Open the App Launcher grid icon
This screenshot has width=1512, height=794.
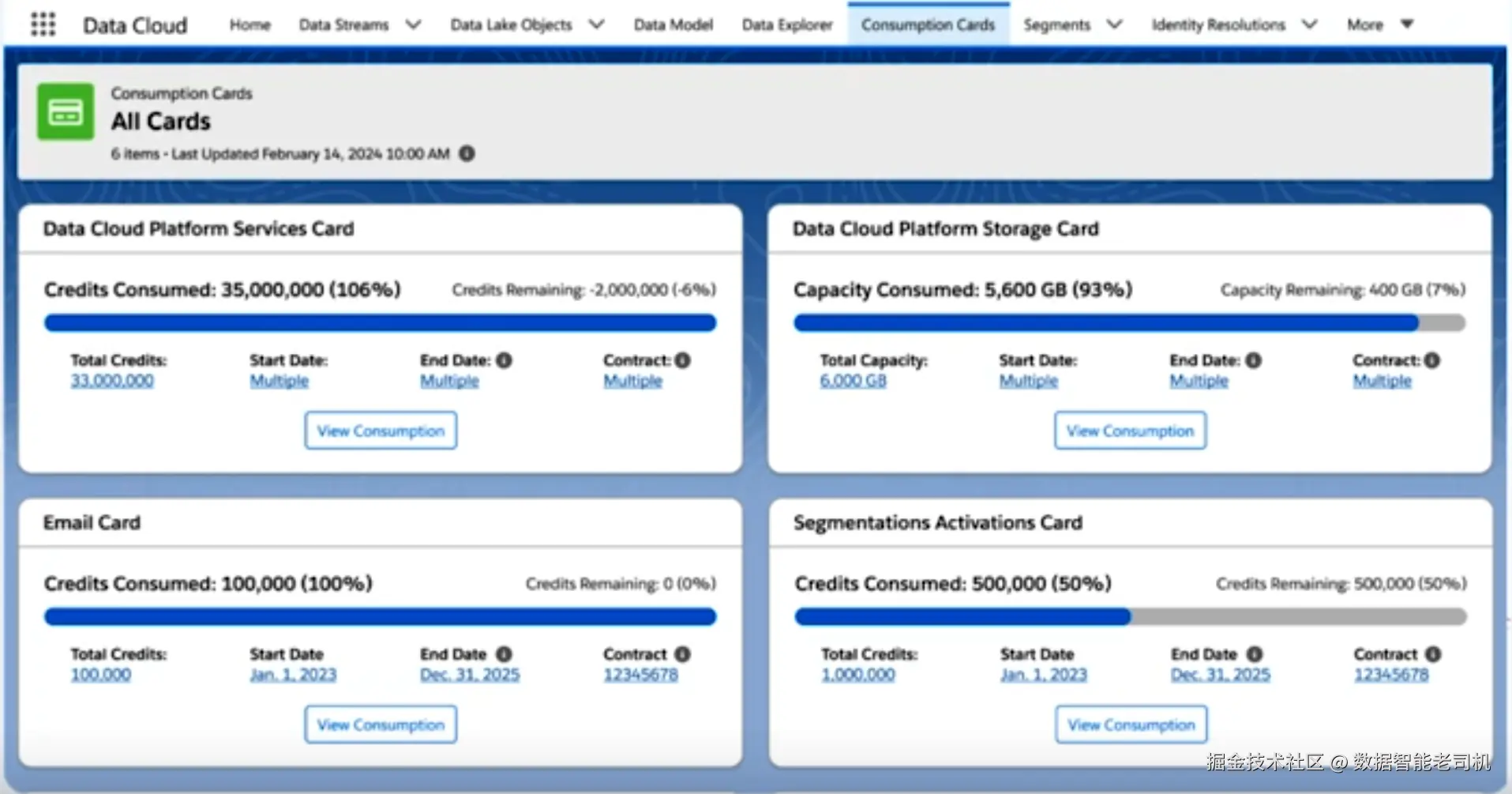(43, 24)
